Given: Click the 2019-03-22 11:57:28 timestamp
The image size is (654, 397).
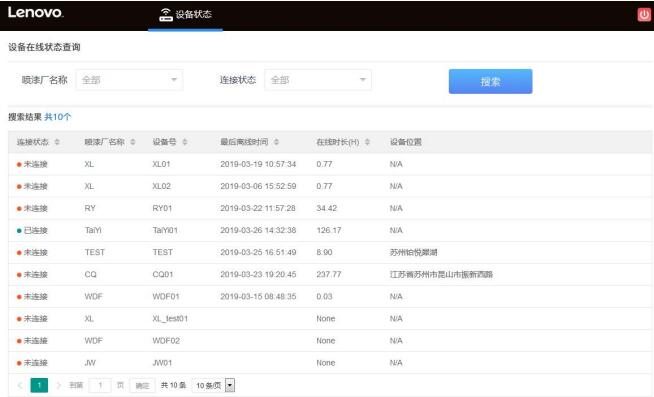Looking at the screenshot, I should [x=258, y=208].
